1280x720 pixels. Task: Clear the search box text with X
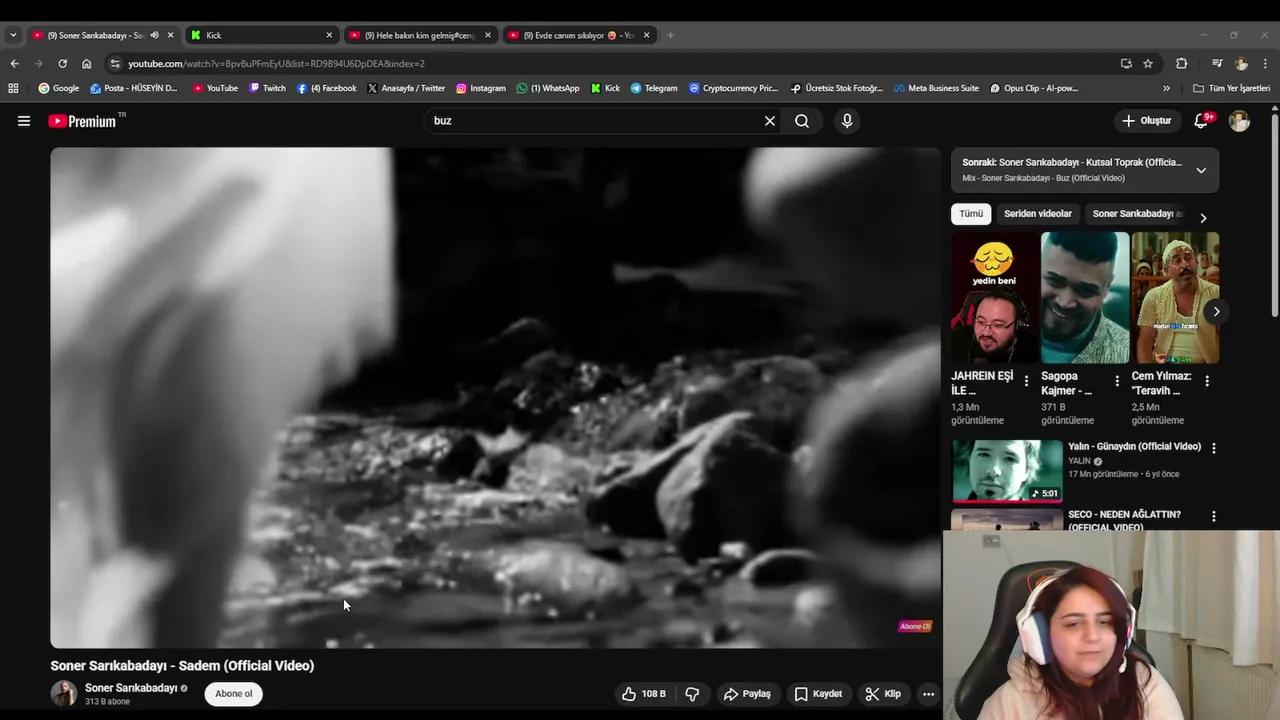coord(770,121)
